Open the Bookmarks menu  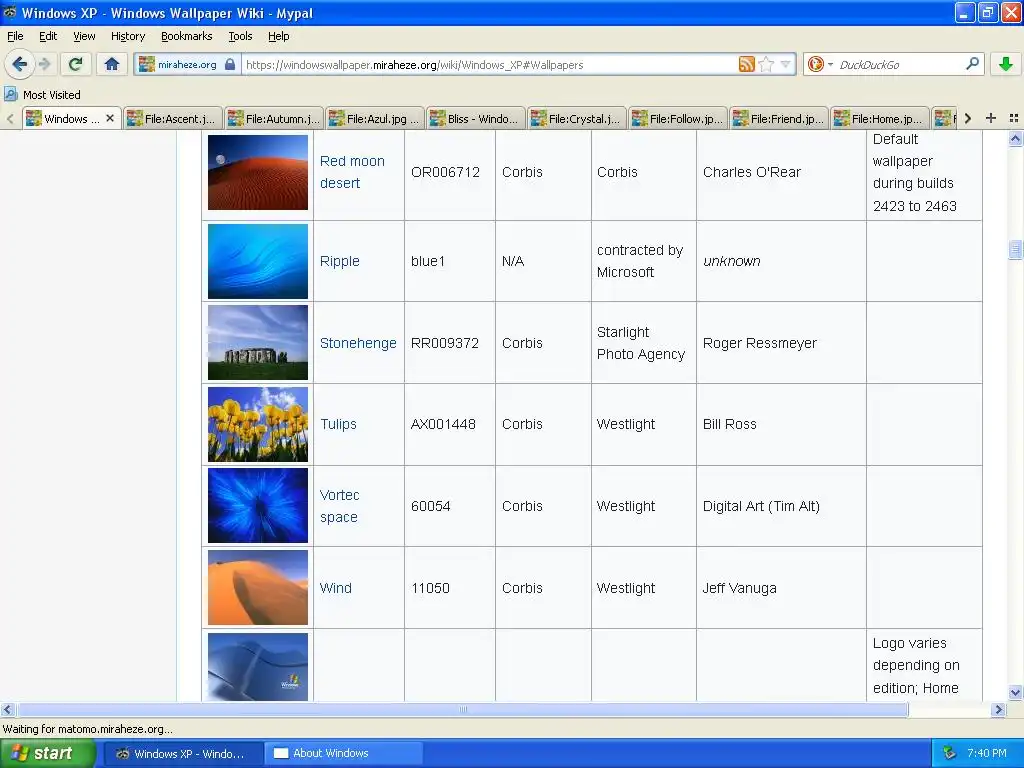[187, 36]
